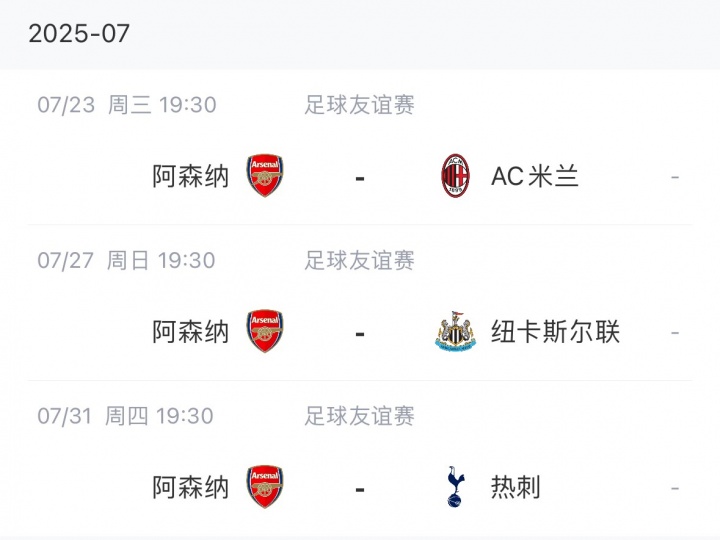
Task: Select the 07/27 周日 19:30 date text
Action: click(x=126, y=261)
